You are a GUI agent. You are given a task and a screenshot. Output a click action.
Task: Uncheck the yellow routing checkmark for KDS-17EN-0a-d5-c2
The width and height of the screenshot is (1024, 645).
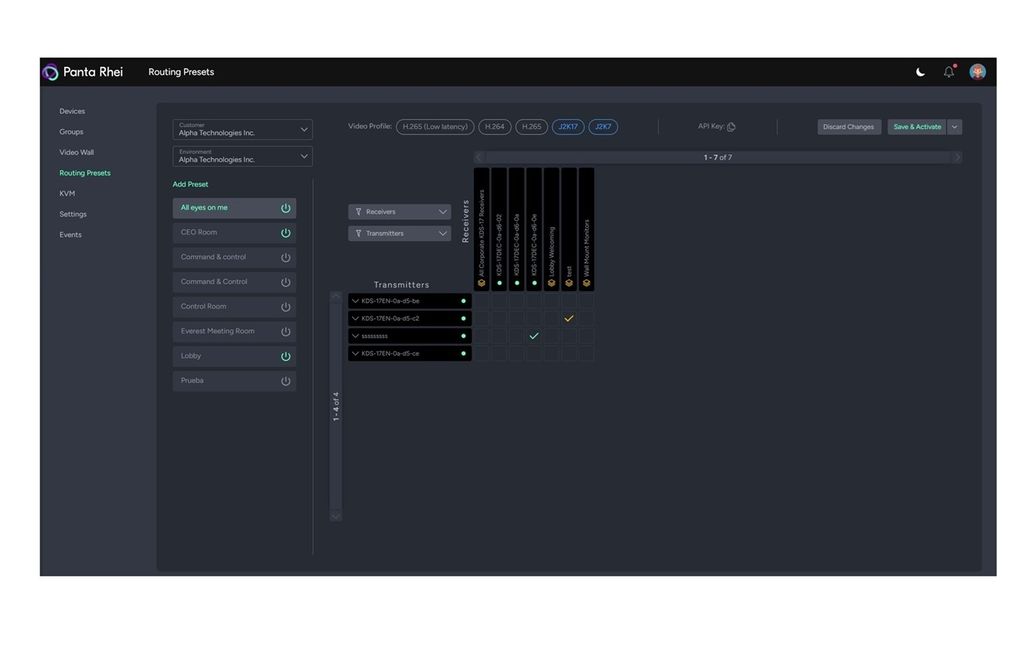click(x=568, y=319)
